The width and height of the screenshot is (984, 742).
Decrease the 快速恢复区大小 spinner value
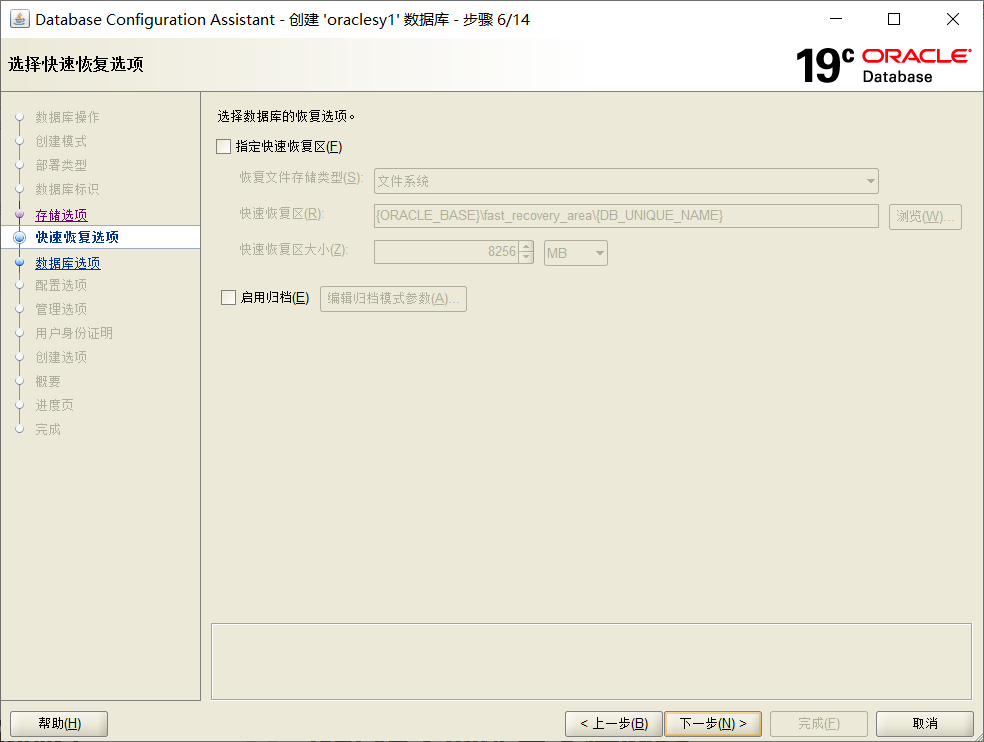pyautogui.click(x=527, y=258)
